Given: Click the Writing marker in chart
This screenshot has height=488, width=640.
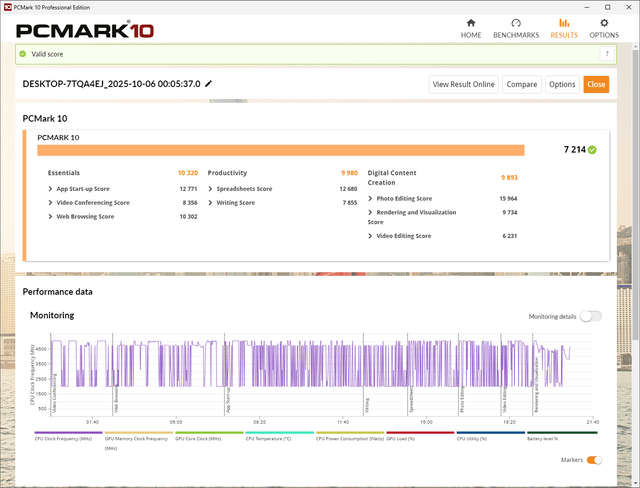Looking at the screenshot, I should click(367, 405).
